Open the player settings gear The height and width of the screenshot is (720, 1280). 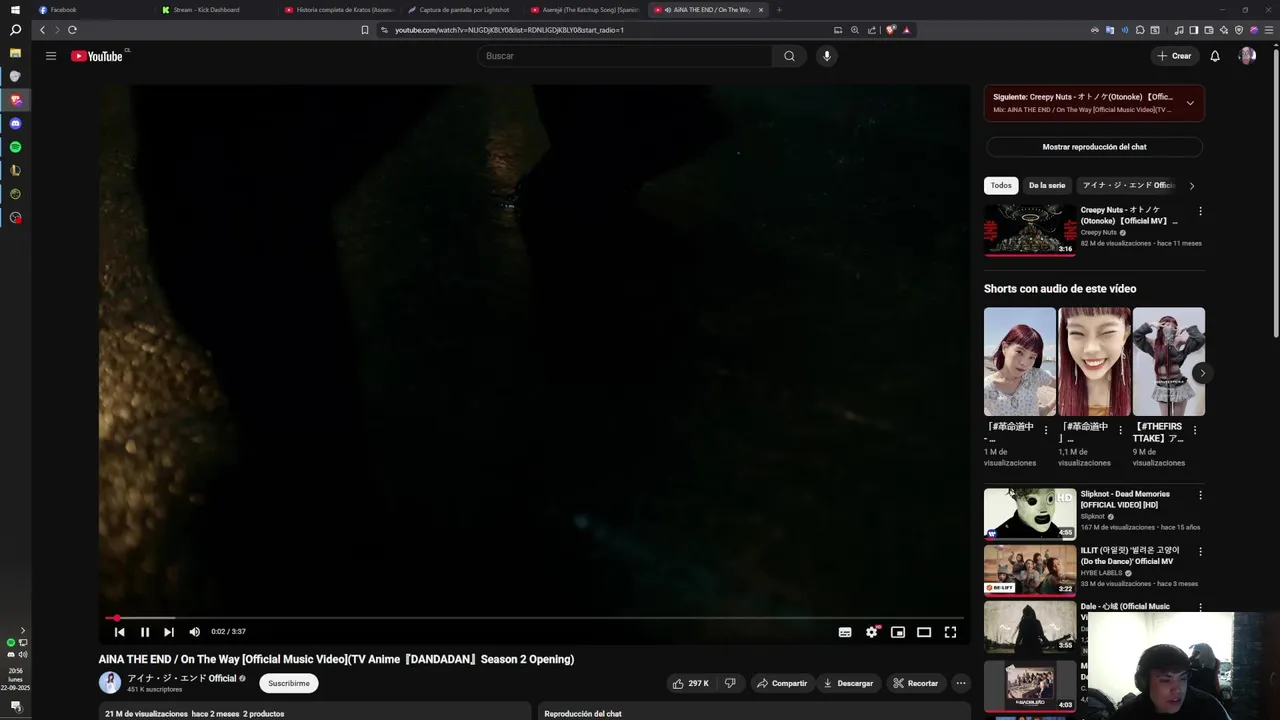[872, 632]
